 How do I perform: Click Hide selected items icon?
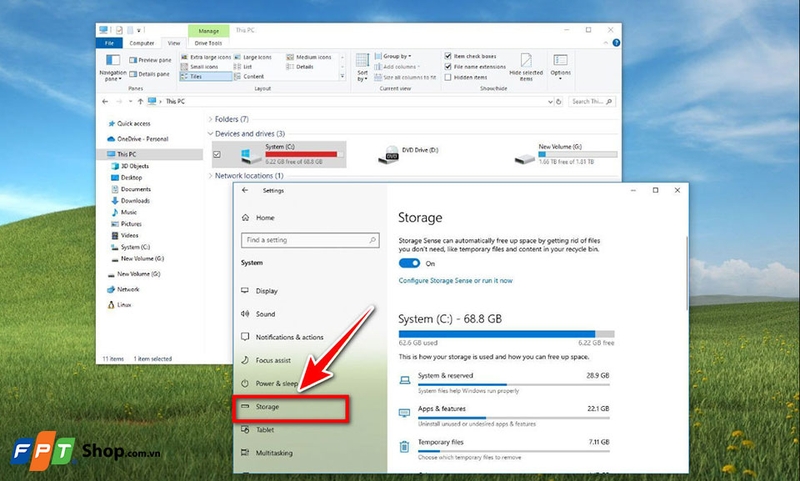click(526, 67)
